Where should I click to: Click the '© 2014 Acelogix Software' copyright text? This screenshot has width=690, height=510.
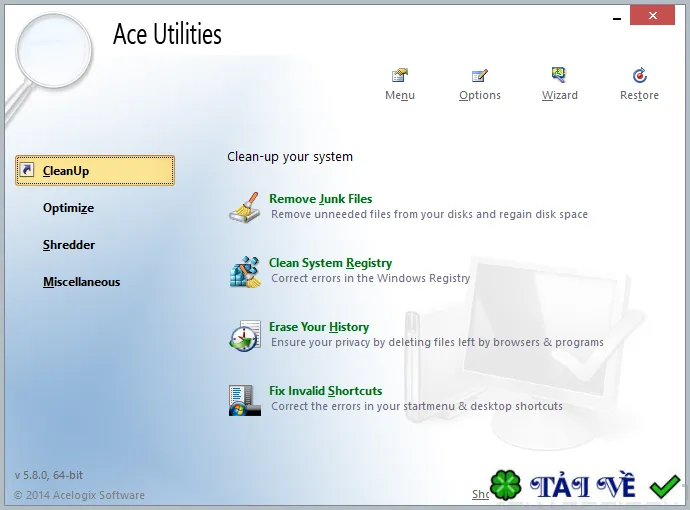pos(79,495)
